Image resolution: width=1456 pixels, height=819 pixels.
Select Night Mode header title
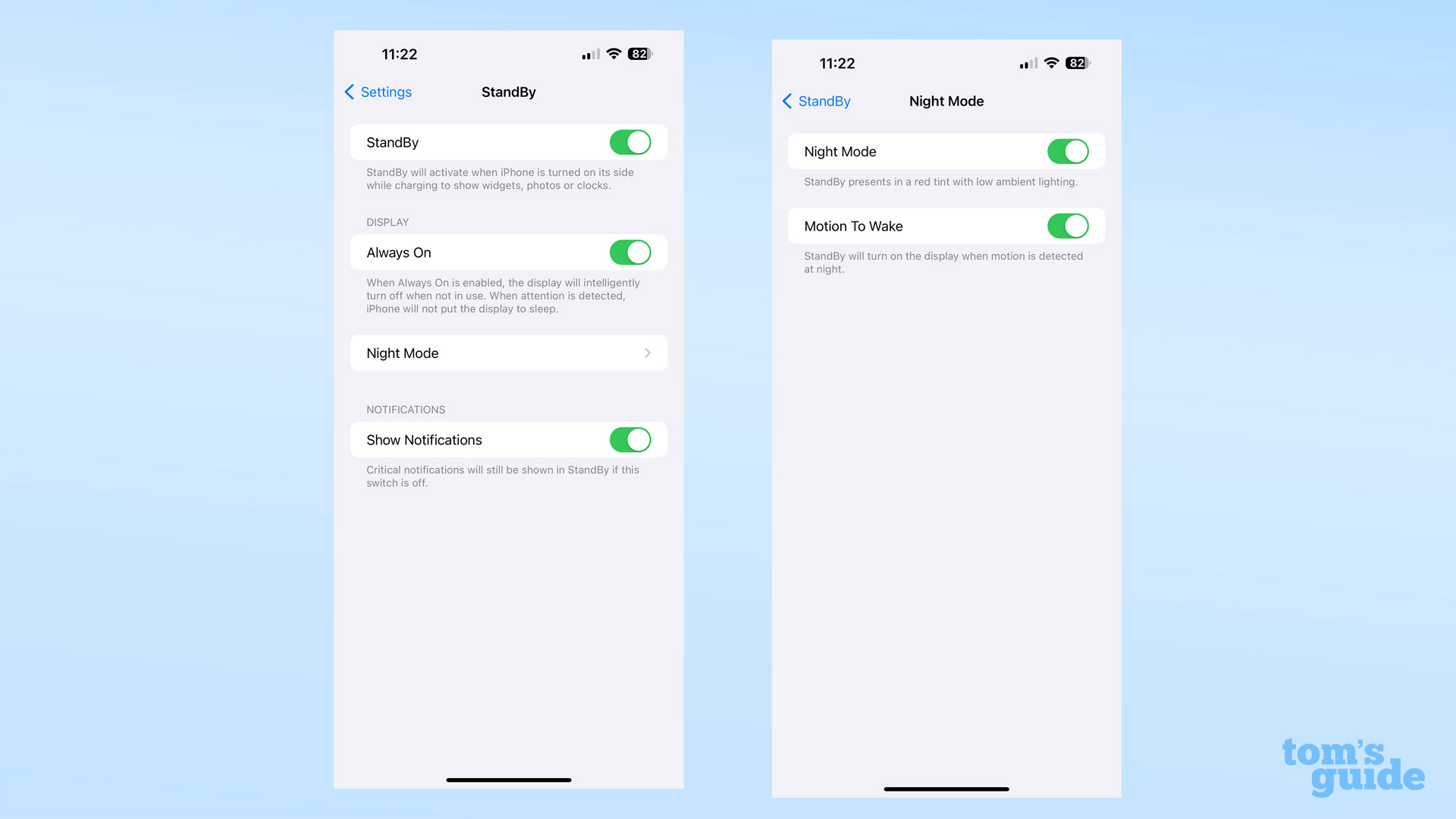[x=946, y=101]
